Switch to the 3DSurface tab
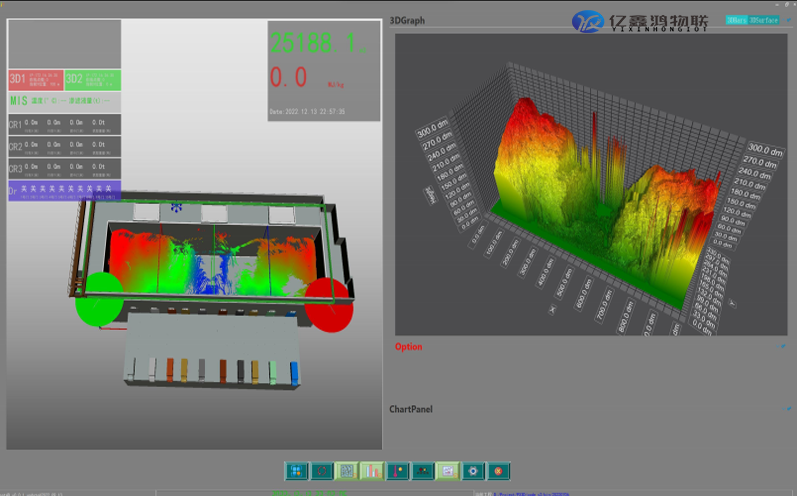Viewport: 797px width, 496px height. point(763,20)
